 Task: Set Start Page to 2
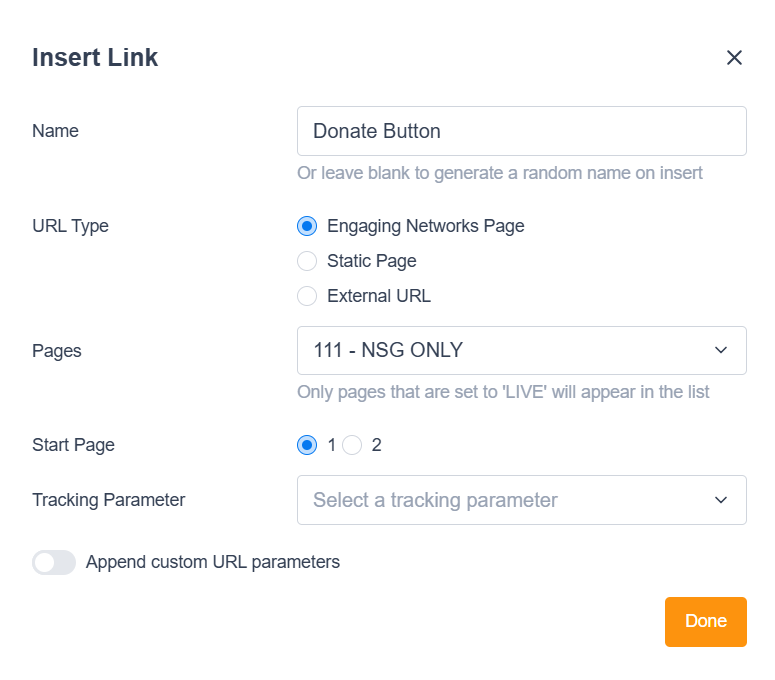(352, 445)
